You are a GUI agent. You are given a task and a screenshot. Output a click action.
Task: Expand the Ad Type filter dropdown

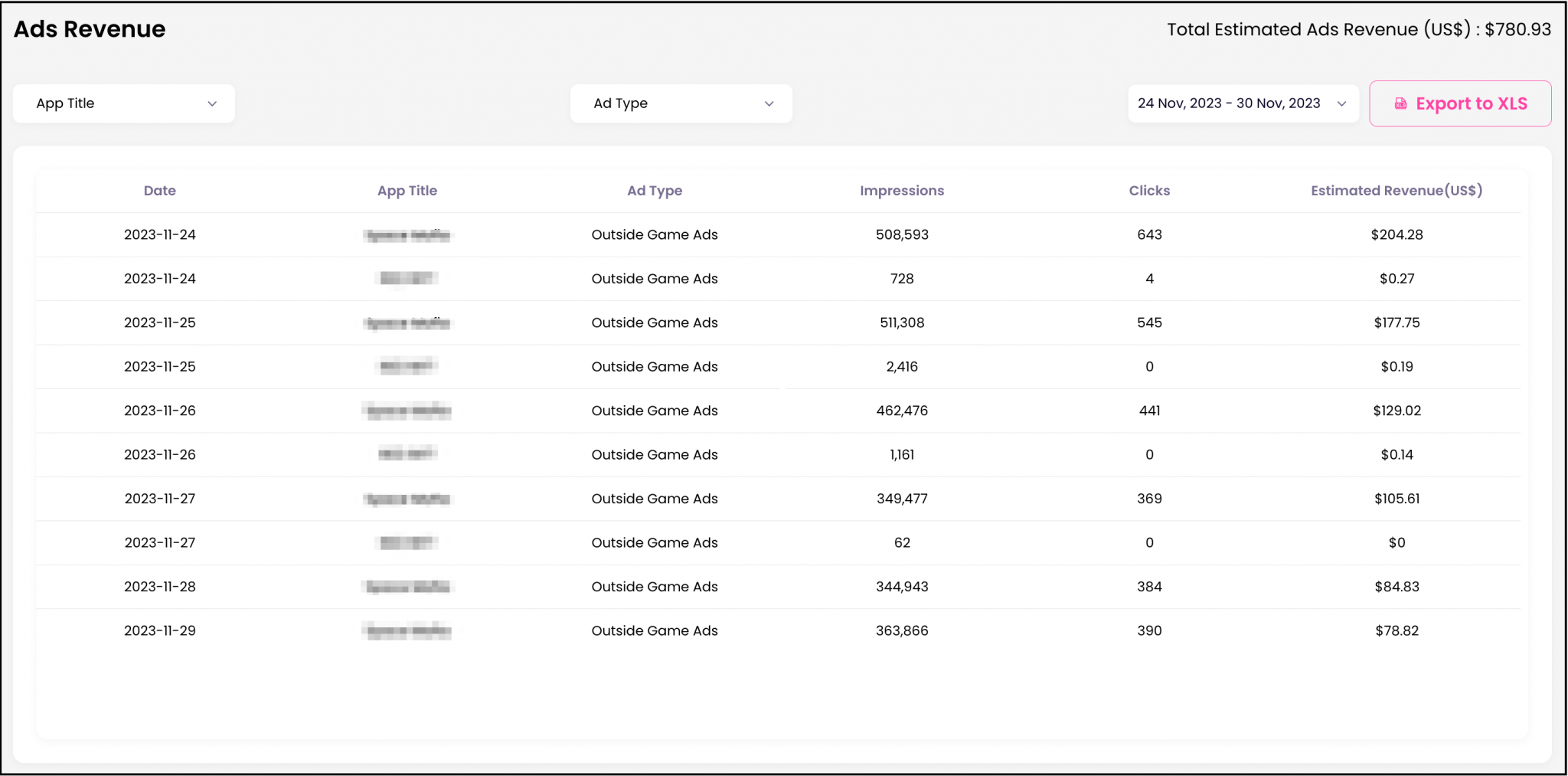point(681,103)
